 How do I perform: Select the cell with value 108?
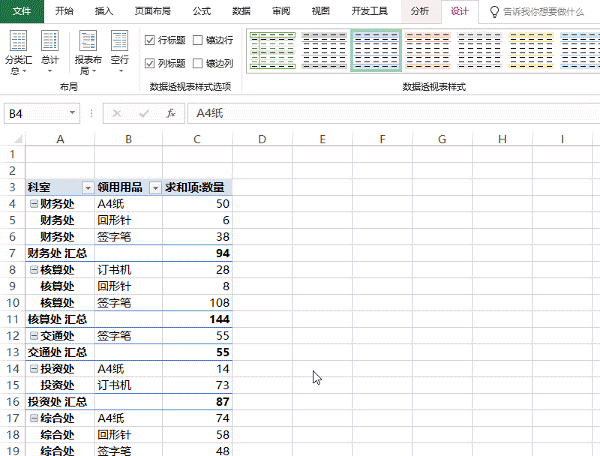pos(197,303)
